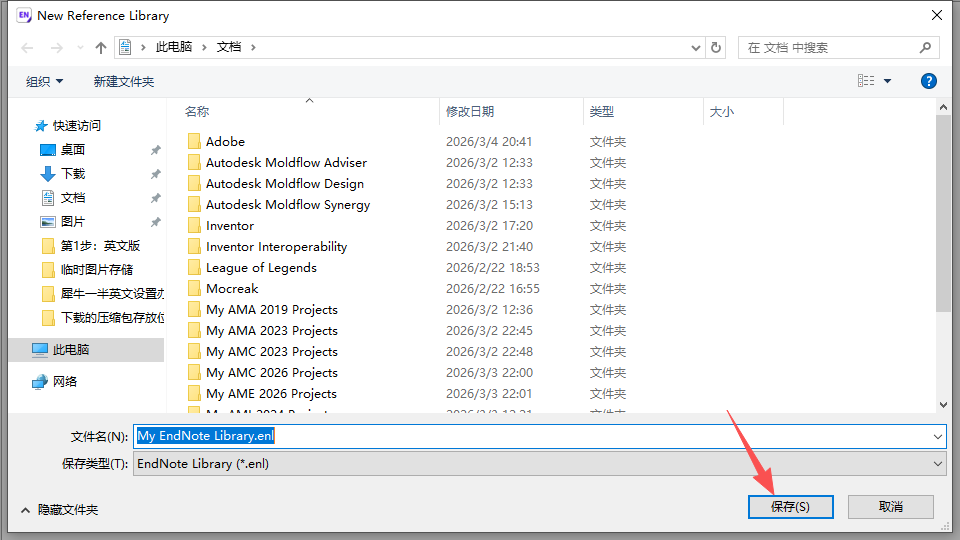This screenshot has height=540, width=960.
Task: Click pin icon next to 图片
Action: pos(156,222)
